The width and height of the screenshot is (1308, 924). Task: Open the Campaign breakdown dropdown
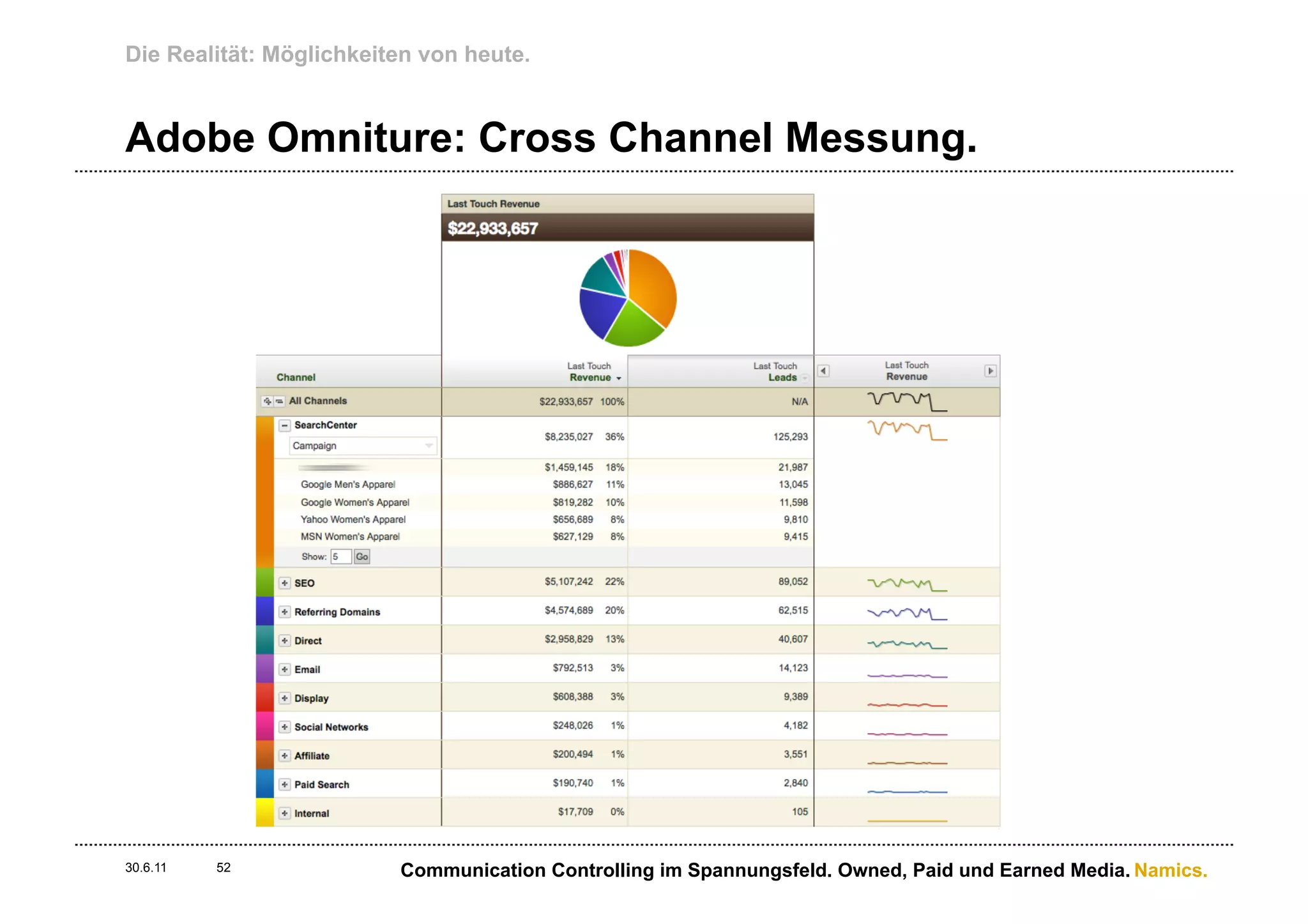point(363,446)
